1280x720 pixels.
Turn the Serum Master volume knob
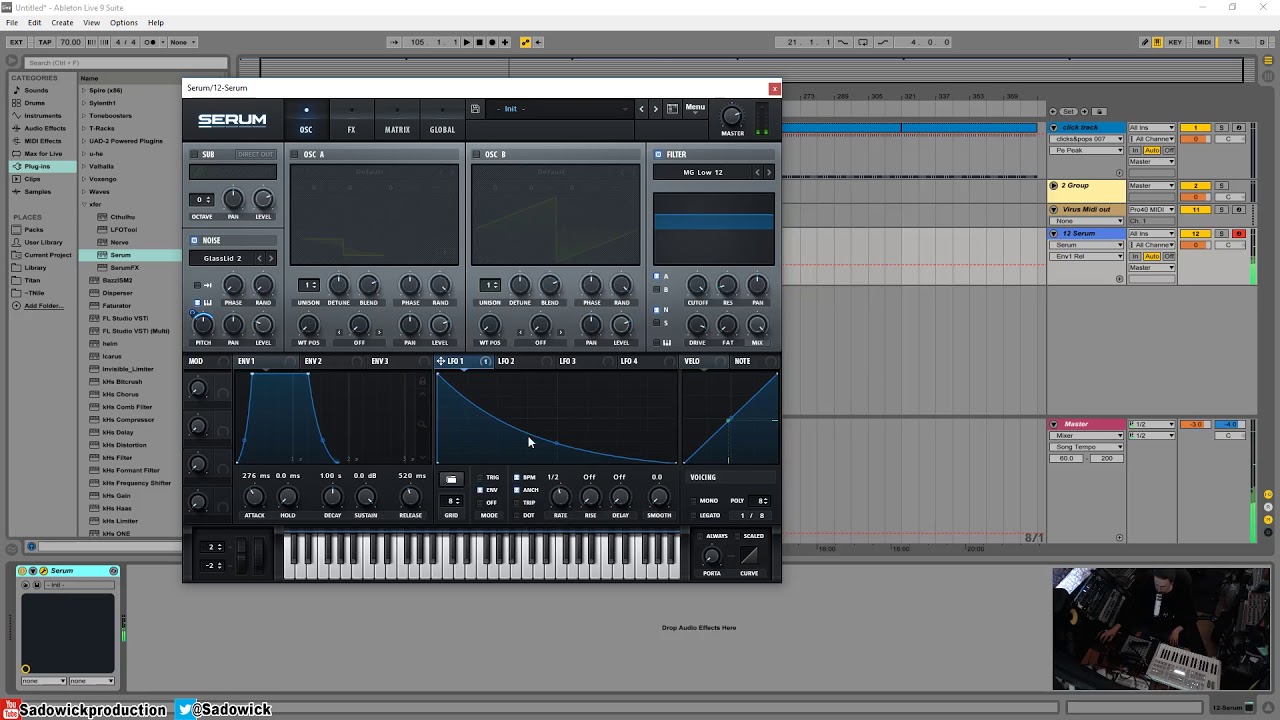(732, 116)
